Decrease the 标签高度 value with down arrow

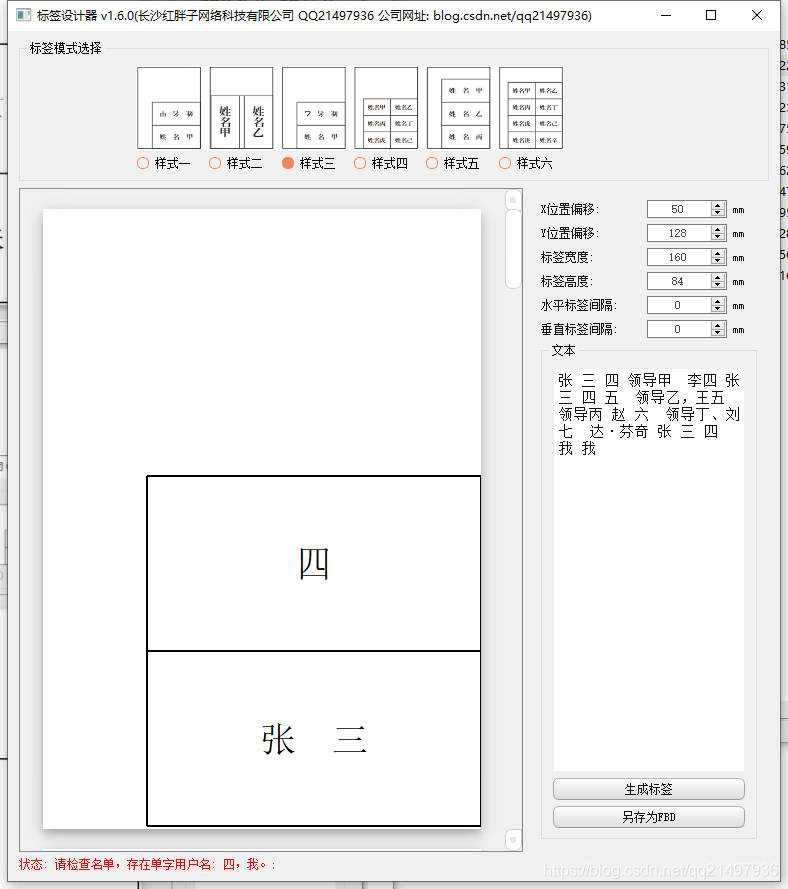click(718, 285)
